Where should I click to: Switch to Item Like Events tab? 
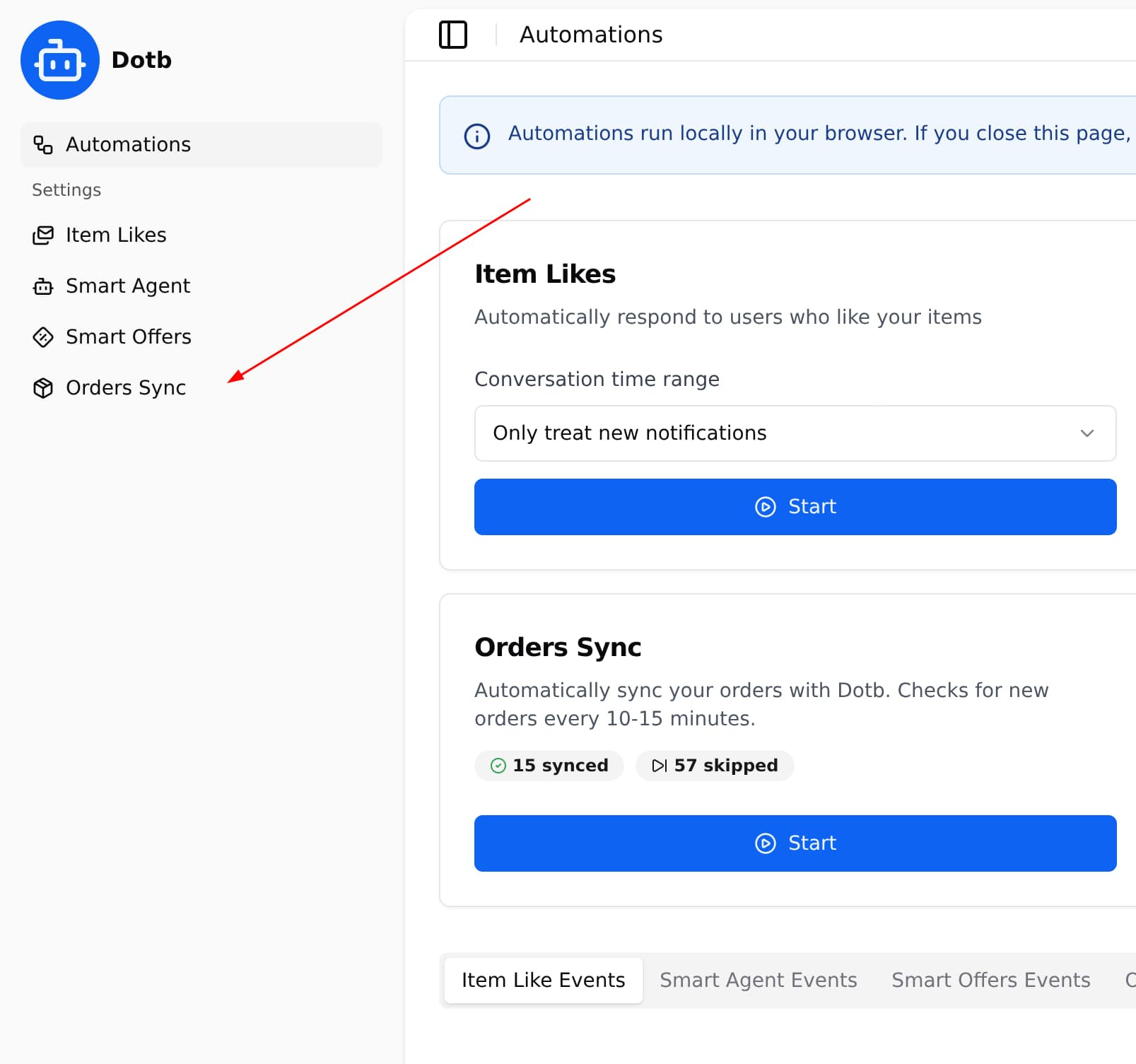[543, 980]
